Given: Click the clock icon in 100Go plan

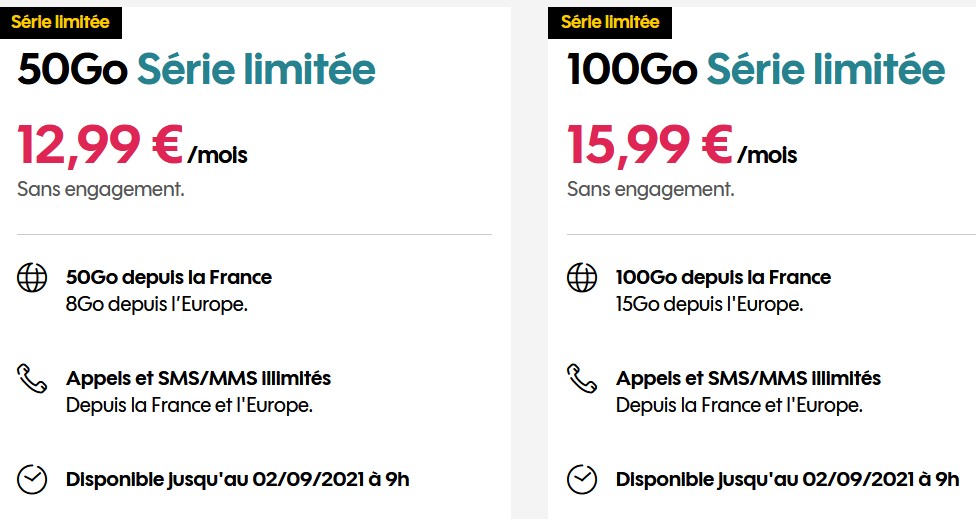Looking at the screenshot, I should coord(582,479).
